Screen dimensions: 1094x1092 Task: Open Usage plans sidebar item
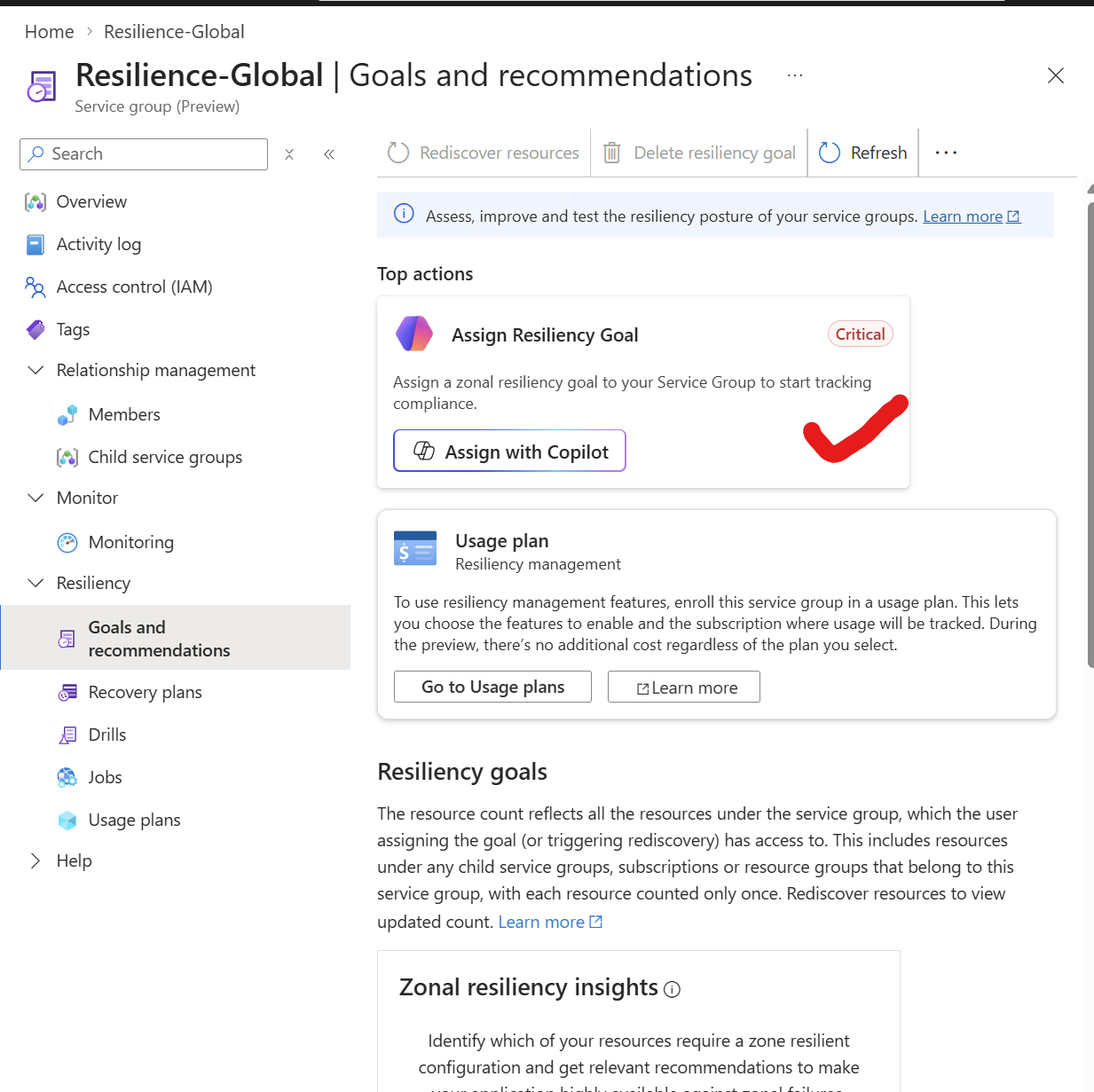tap(134, 820)
